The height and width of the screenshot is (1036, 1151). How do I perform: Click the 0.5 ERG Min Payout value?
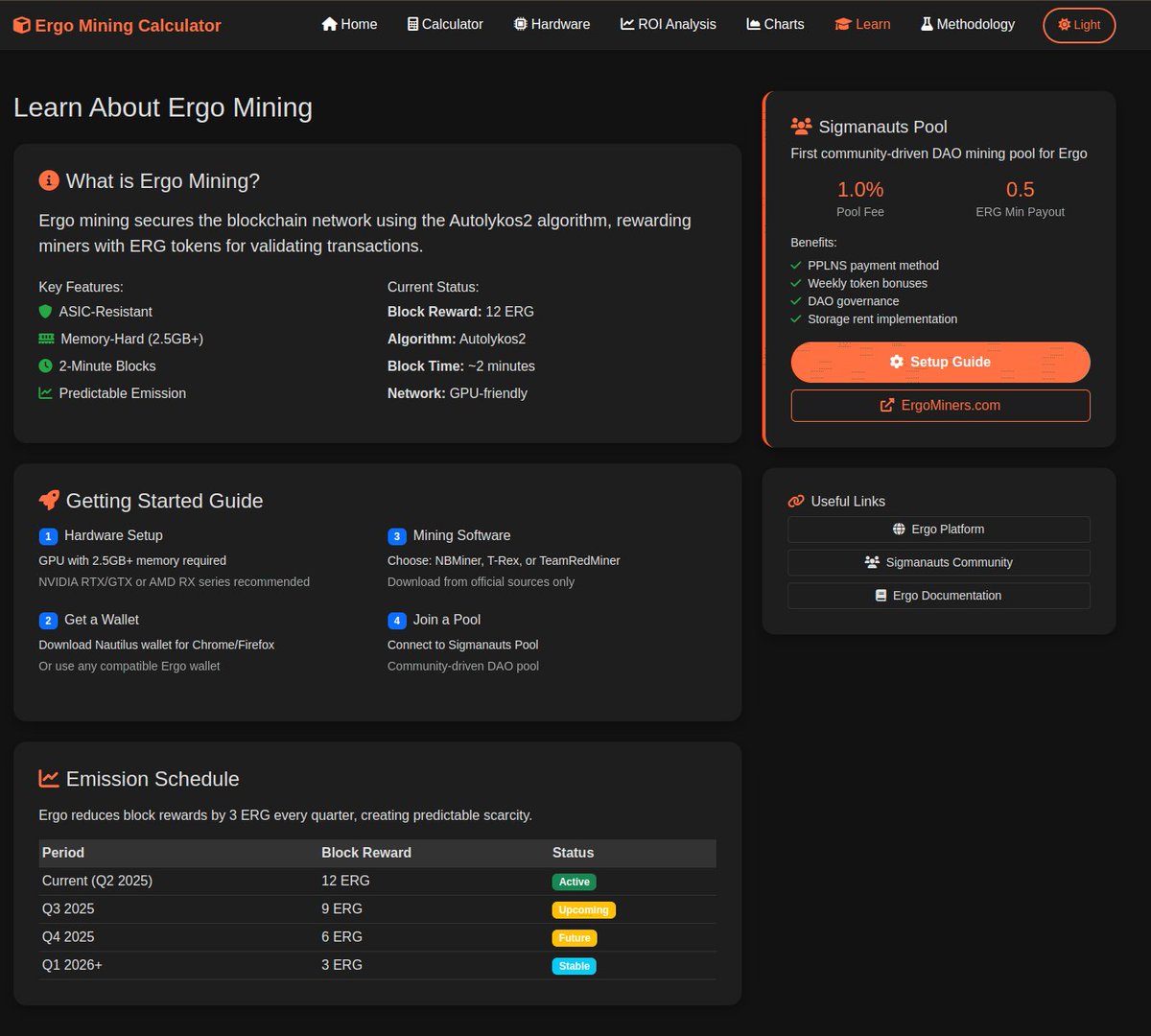point(1020,189)
